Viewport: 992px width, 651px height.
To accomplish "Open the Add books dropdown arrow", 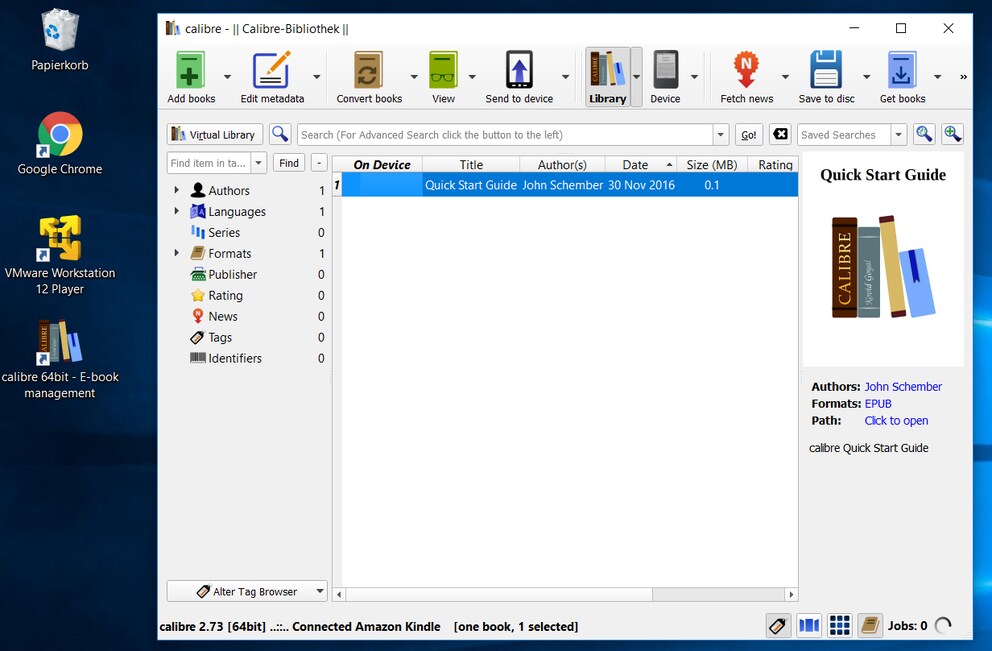I will 227,77.
